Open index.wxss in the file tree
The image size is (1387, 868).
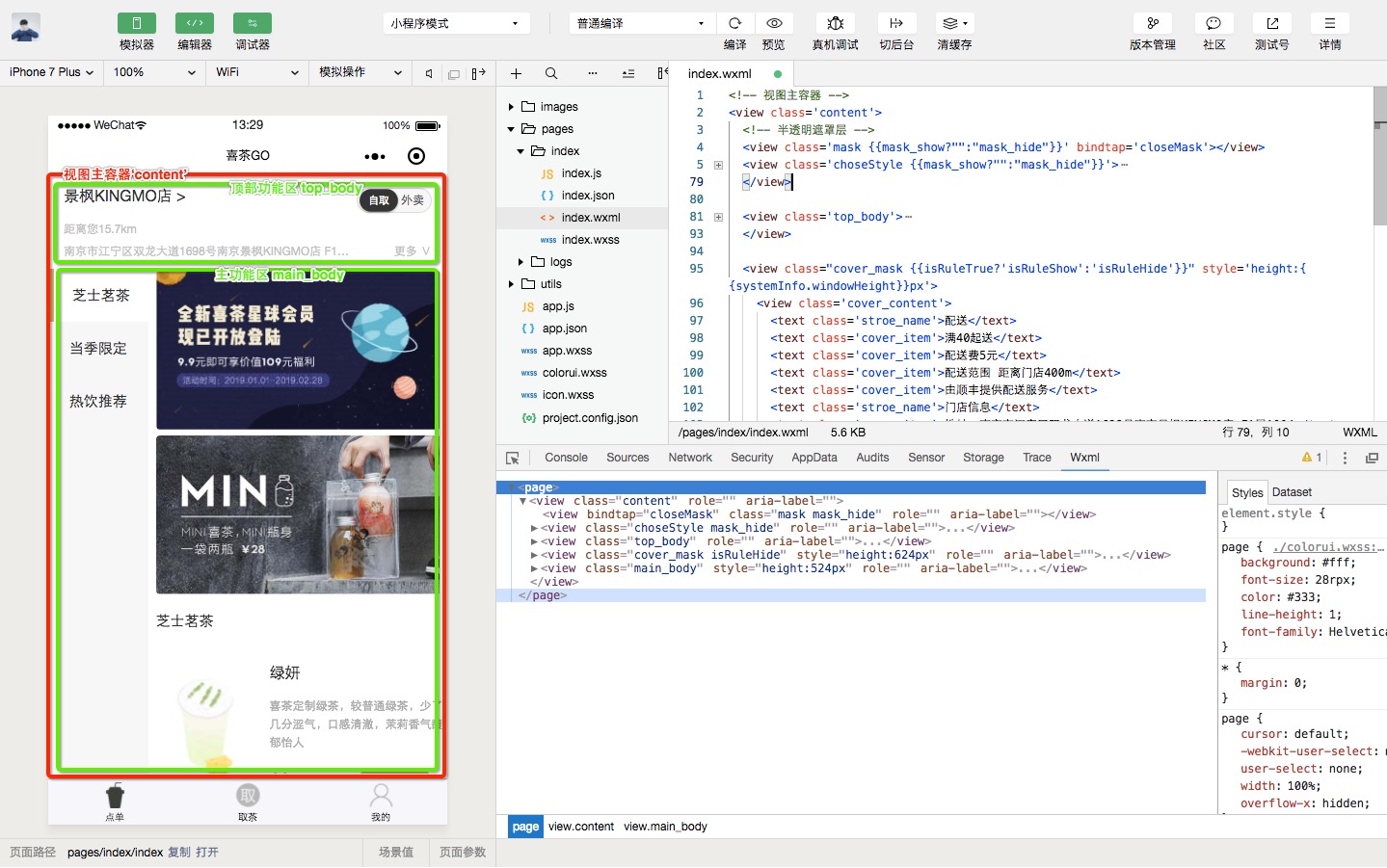(590, 240)
